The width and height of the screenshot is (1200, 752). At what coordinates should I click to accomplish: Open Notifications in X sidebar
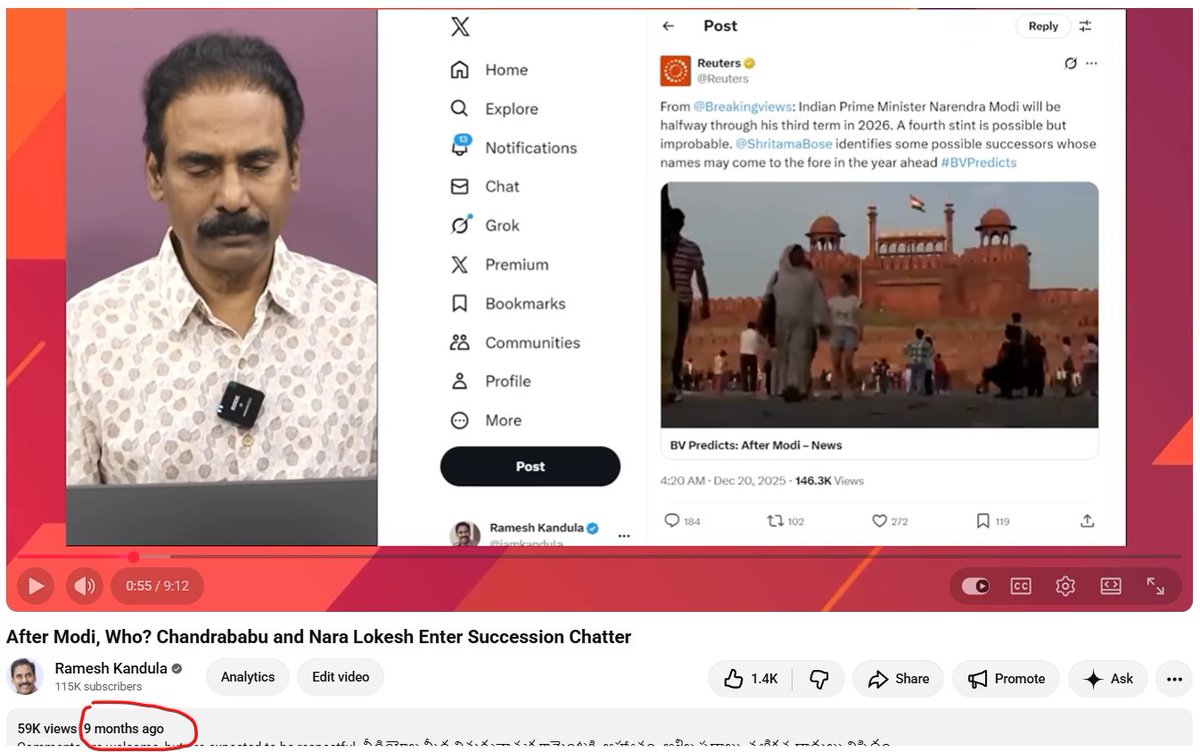[514, 147]
